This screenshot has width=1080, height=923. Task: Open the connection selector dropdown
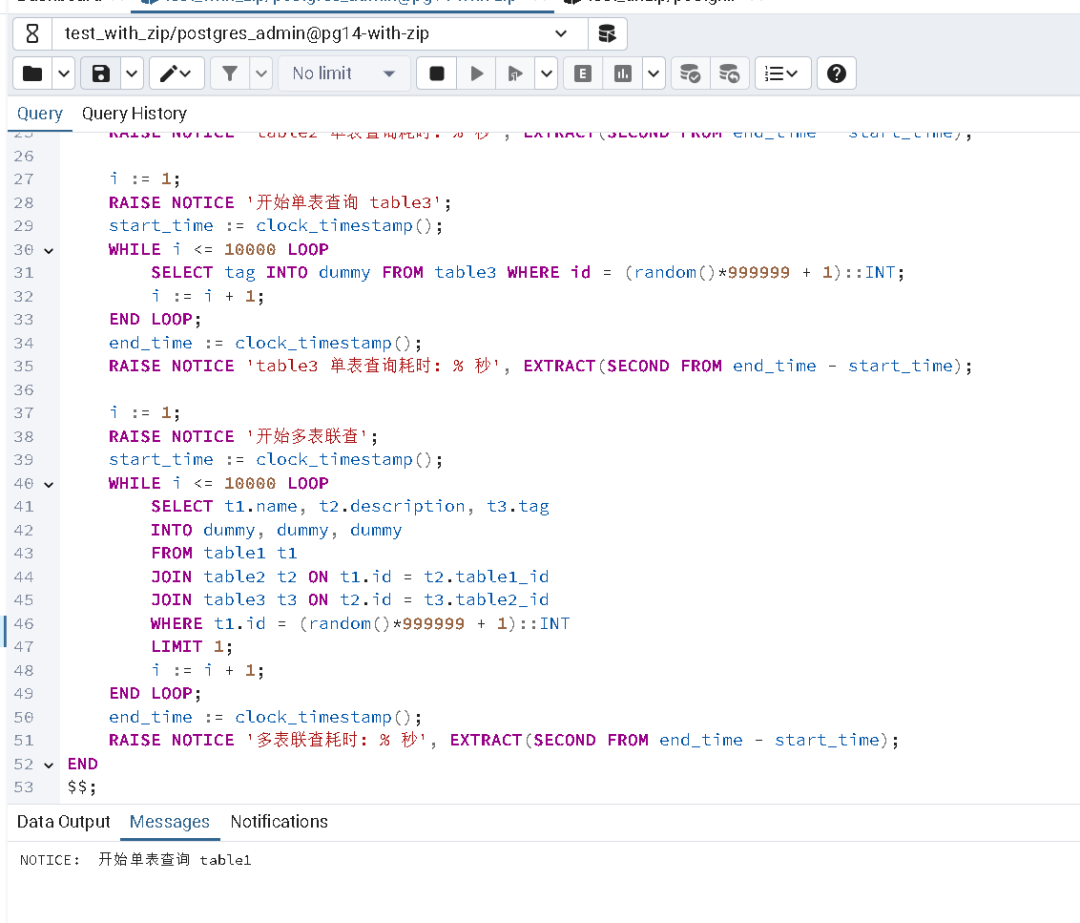[x=562, y=33]
